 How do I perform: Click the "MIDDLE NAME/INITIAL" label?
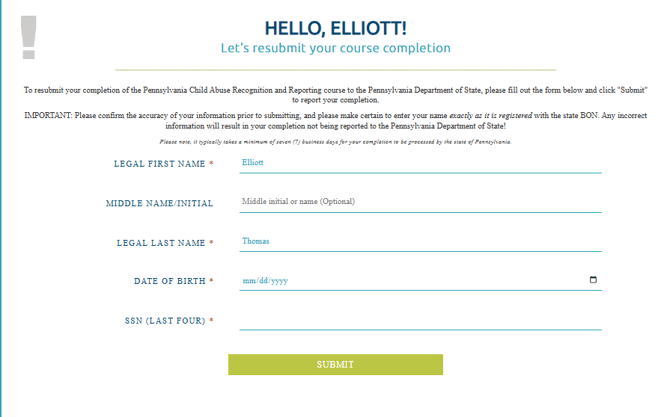pyautogui.click(x=159, y=203)
